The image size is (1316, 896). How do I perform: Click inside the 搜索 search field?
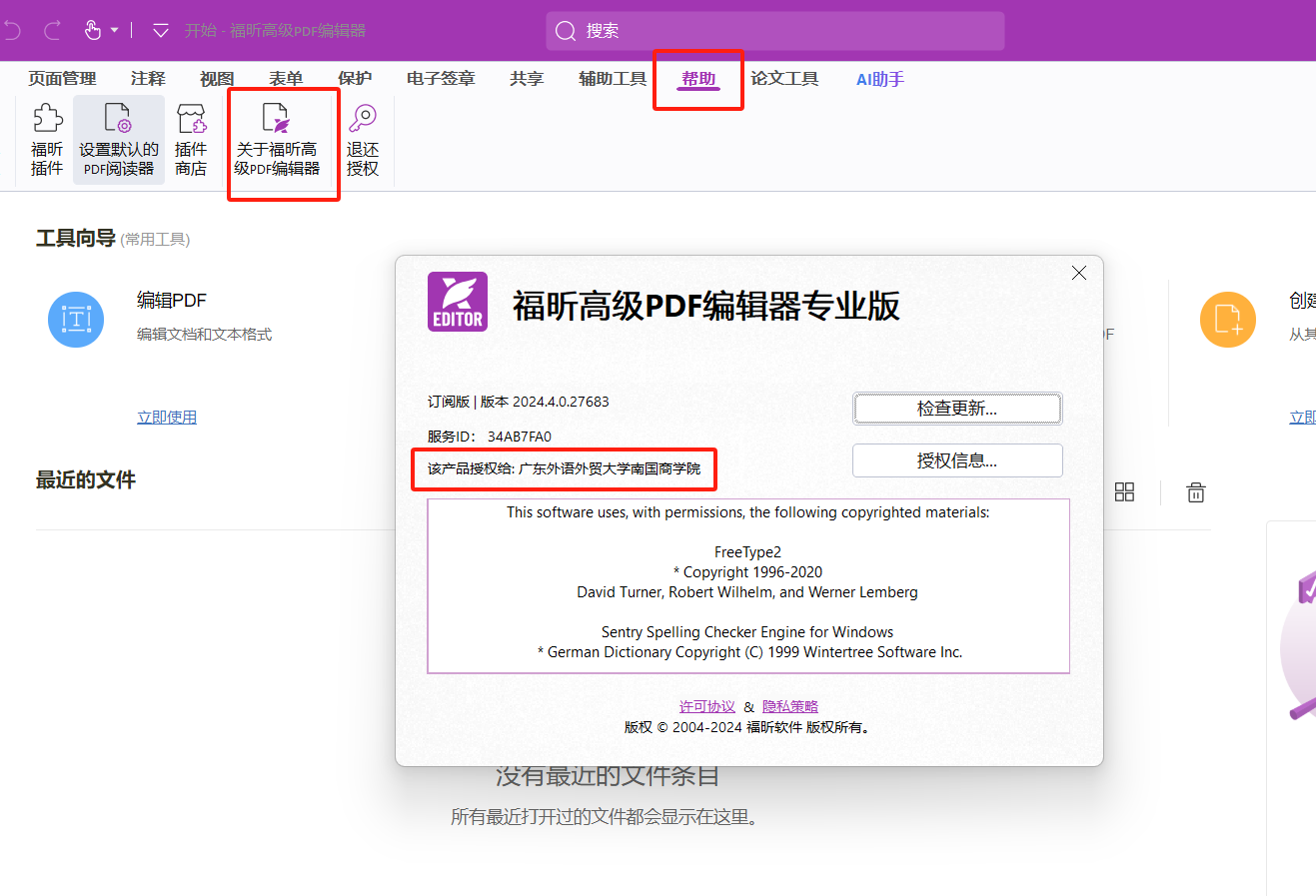click(x=774, y=30)
